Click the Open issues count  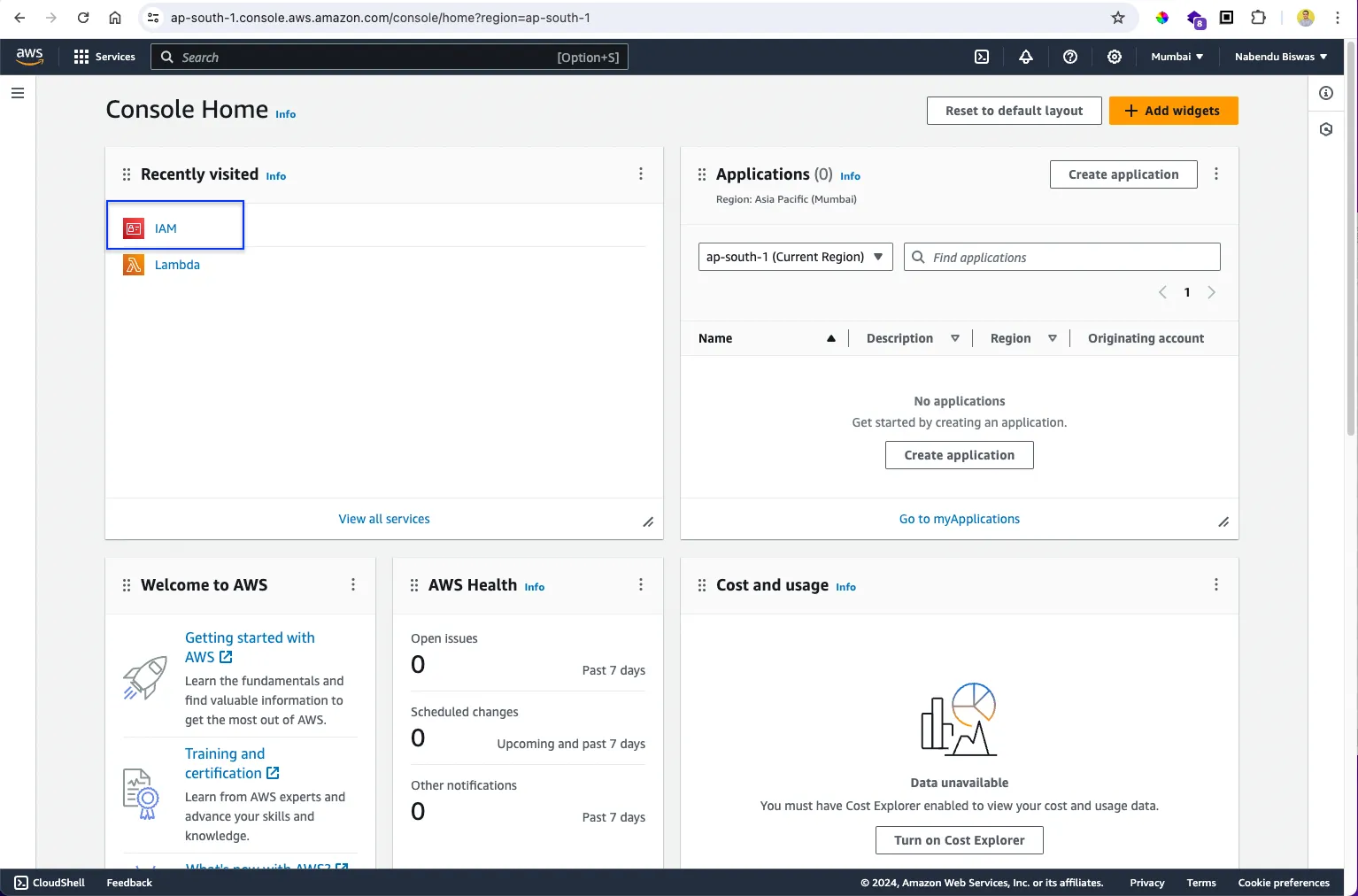(418, 665)
